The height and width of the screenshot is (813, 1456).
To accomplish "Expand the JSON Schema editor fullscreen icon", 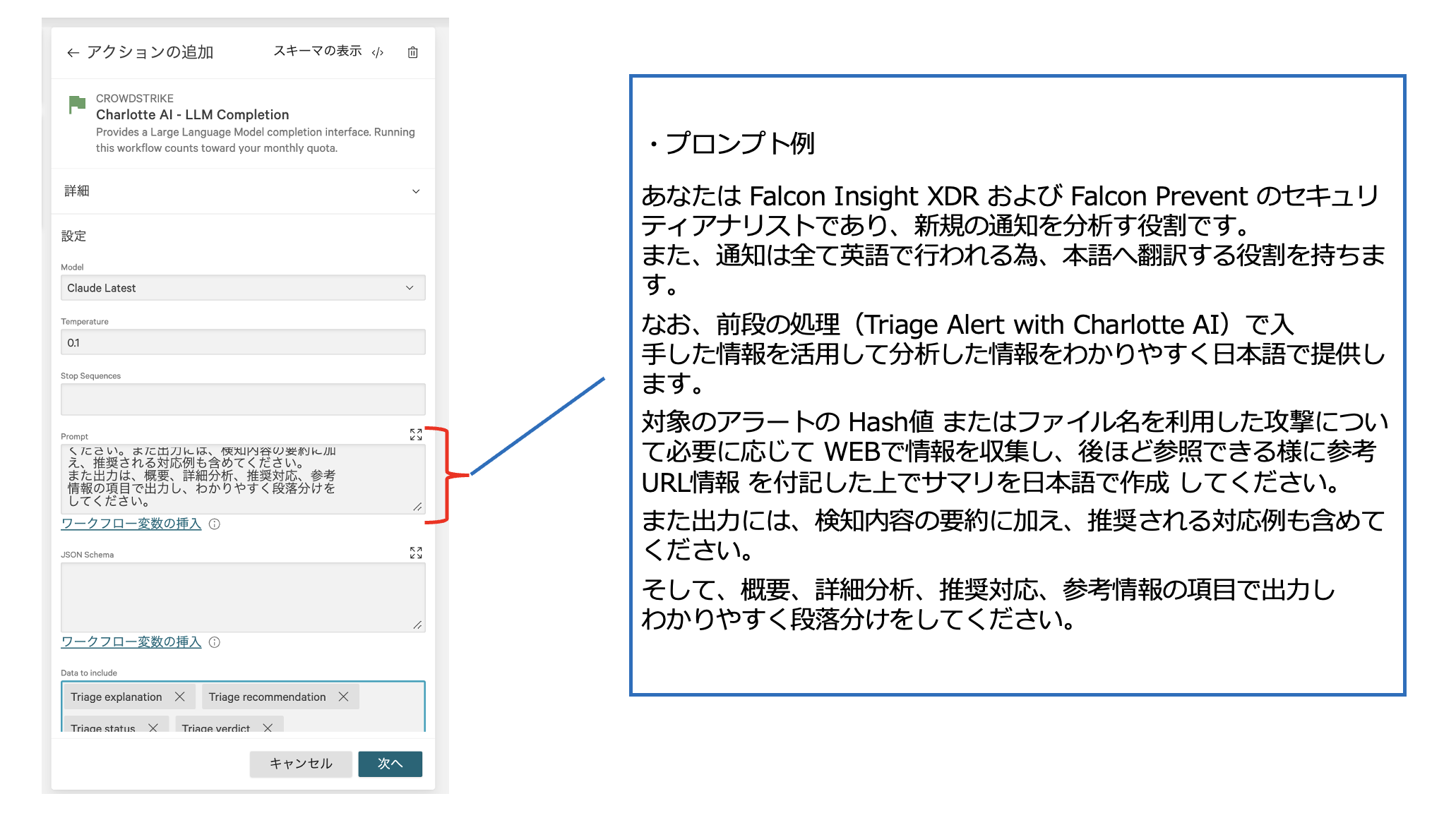I will [x=416, y=553].
